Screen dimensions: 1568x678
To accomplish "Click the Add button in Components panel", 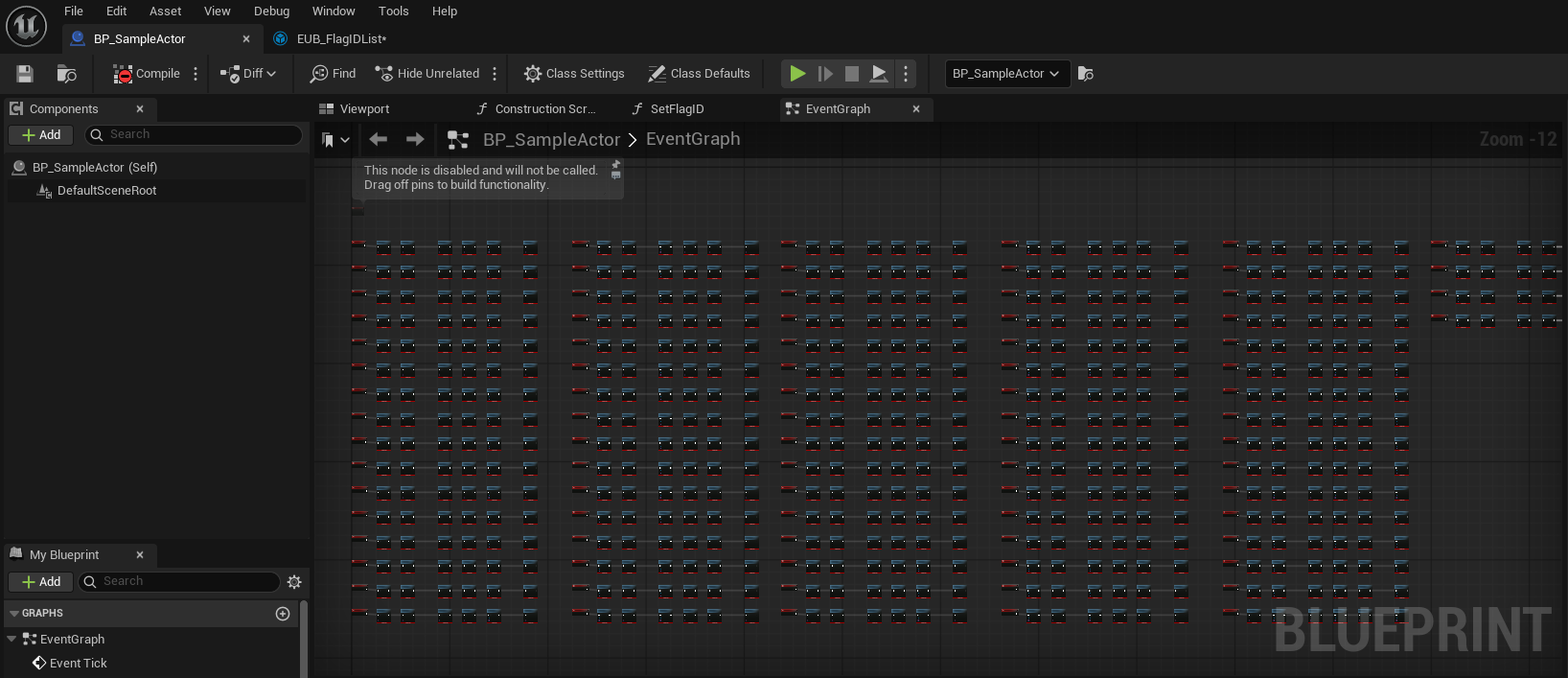I will point(41,135).
